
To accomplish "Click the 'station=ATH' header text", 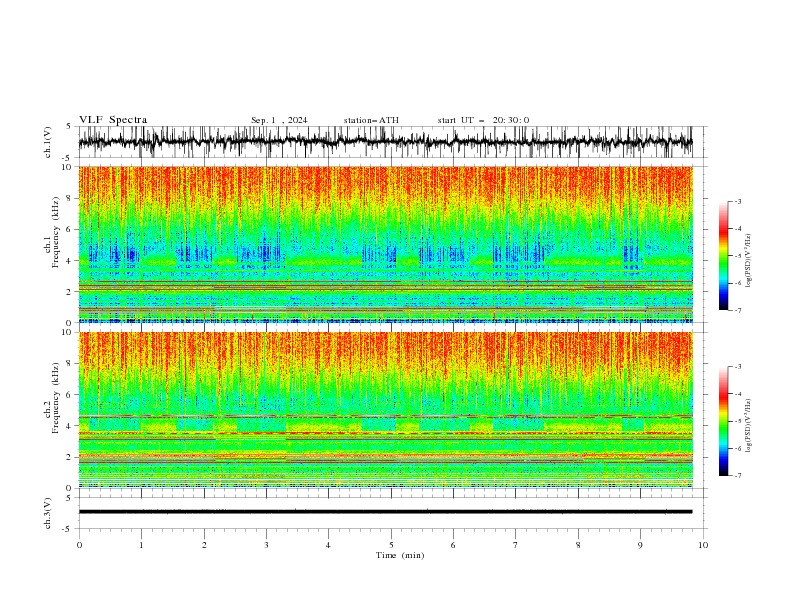I will (x=371, y=120).
